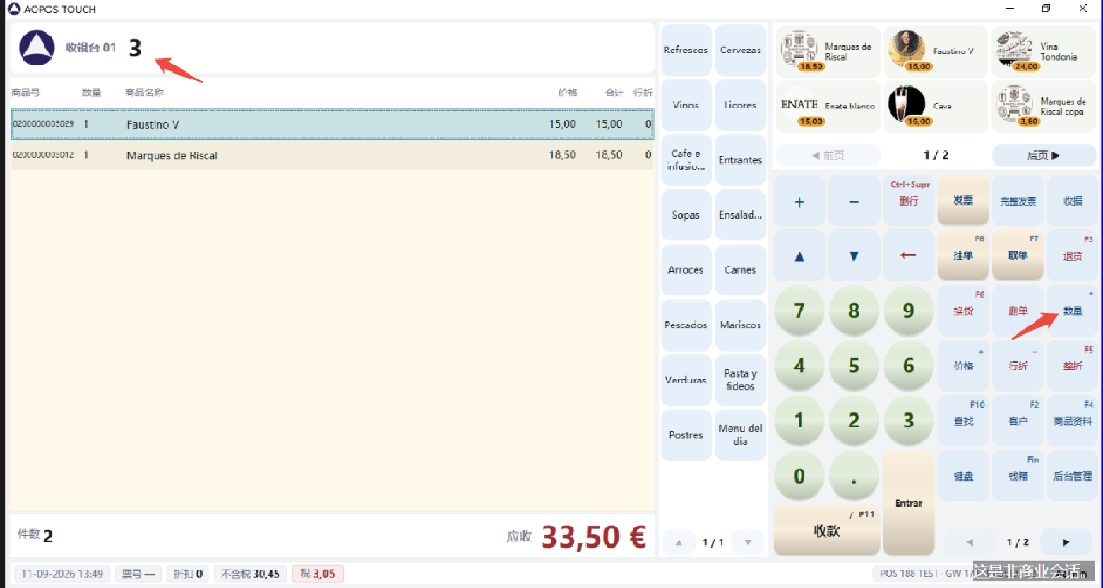This screenshot has height=588, width=1103.
Task: Open the Cafe e infusiones category
Action: point(686,160)
